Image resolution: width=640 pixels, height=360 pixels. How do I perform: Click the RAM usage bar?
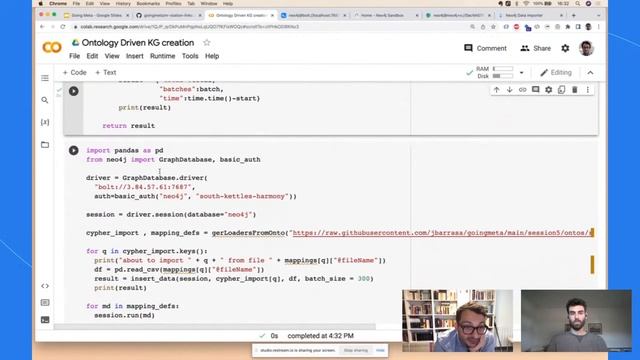503,69
